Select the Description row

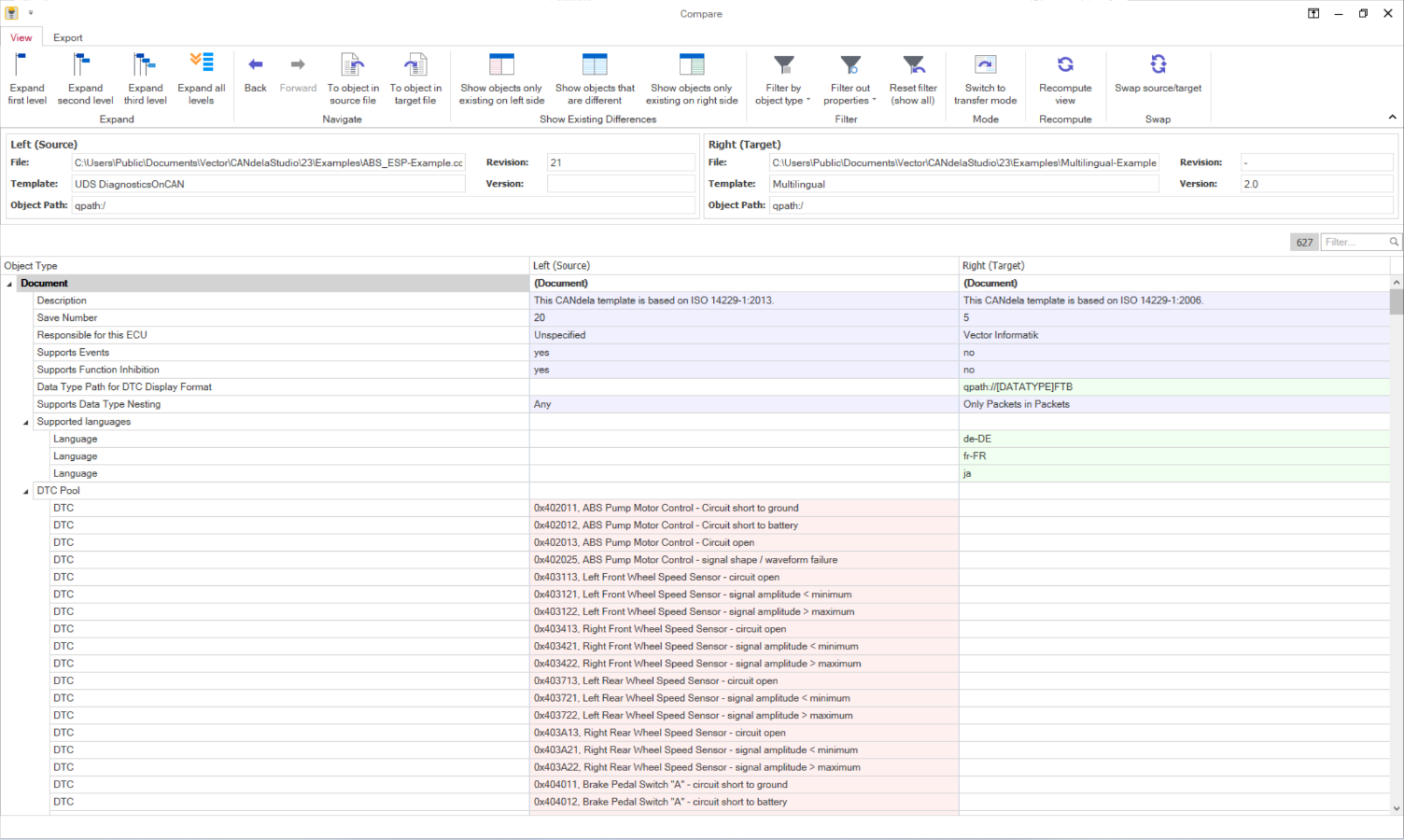[695, 301]
